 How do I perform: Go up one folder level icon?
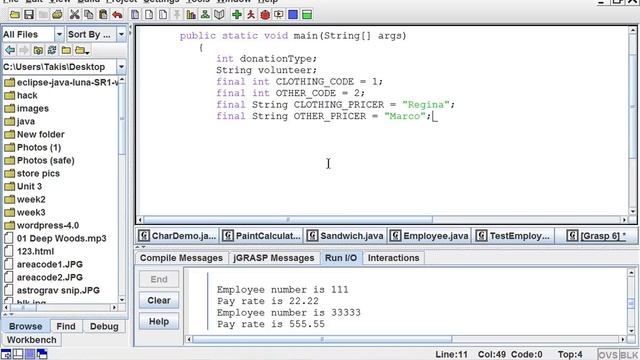tap(38, 50)
